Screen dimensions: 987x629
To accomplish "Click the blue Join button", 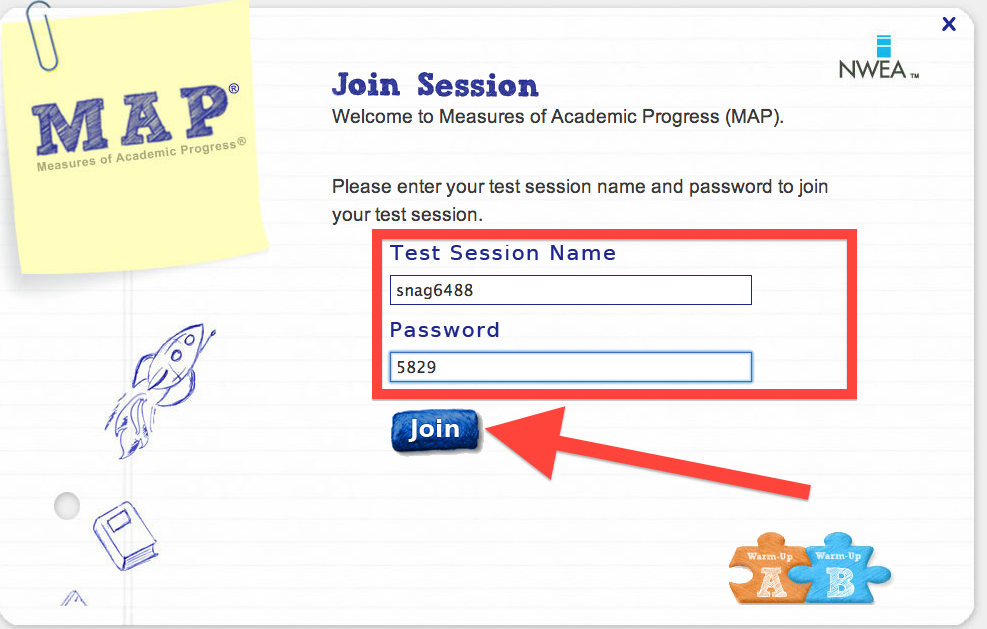I will (x=435, y=431).
